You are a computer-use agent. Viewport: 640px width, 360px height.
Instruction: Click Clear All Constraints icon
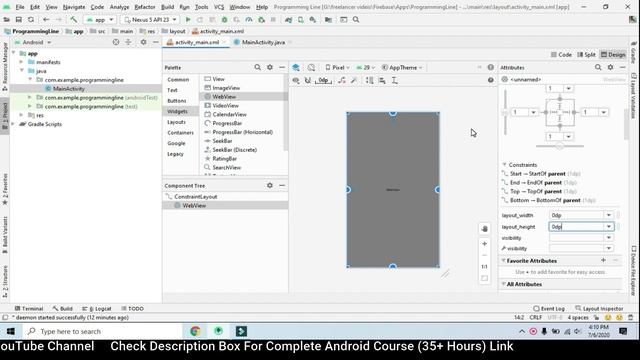point(342,80)
